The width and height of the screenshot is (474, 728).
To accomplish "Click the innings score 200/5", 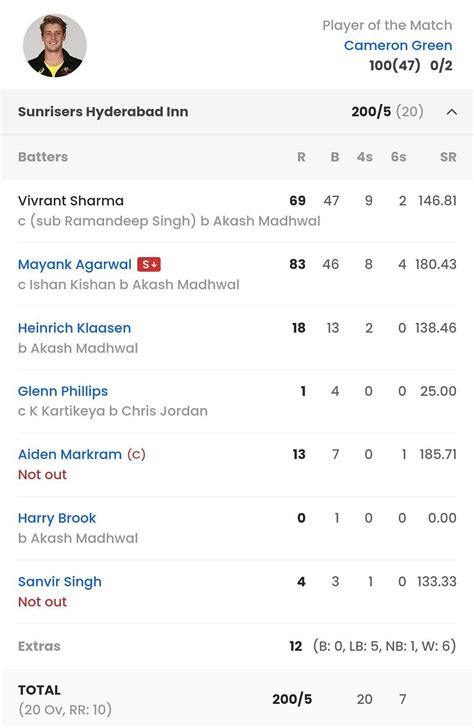I will pyautogui.click(x=371, y=112).
